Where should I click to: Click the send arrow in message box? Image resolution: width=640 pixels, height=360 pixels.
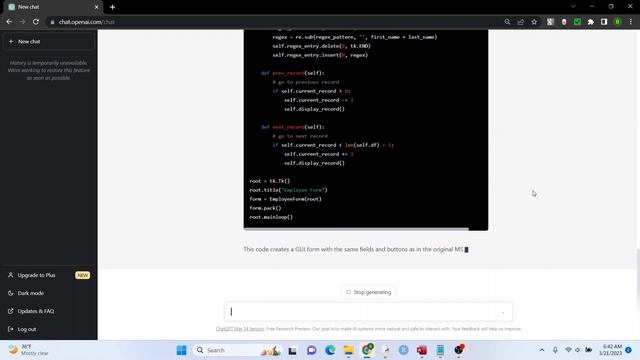[503, 312]
